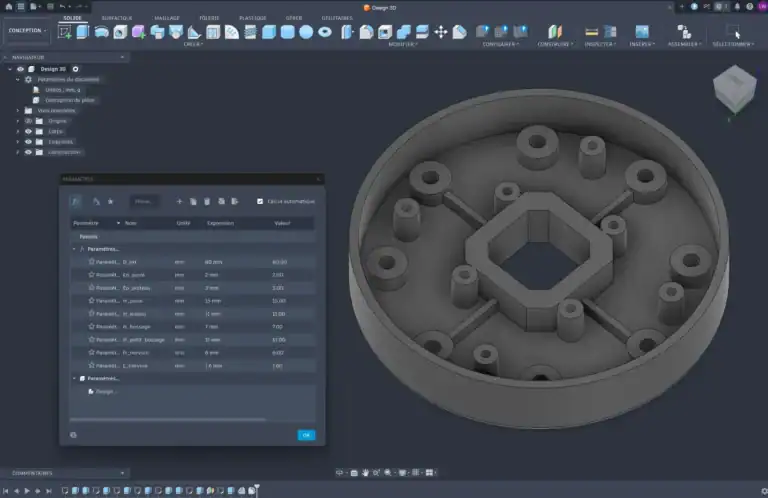Expand the Corps folder arrow
Screen dimensions: 768x498
pyautogui.click(x=18, y=131)
